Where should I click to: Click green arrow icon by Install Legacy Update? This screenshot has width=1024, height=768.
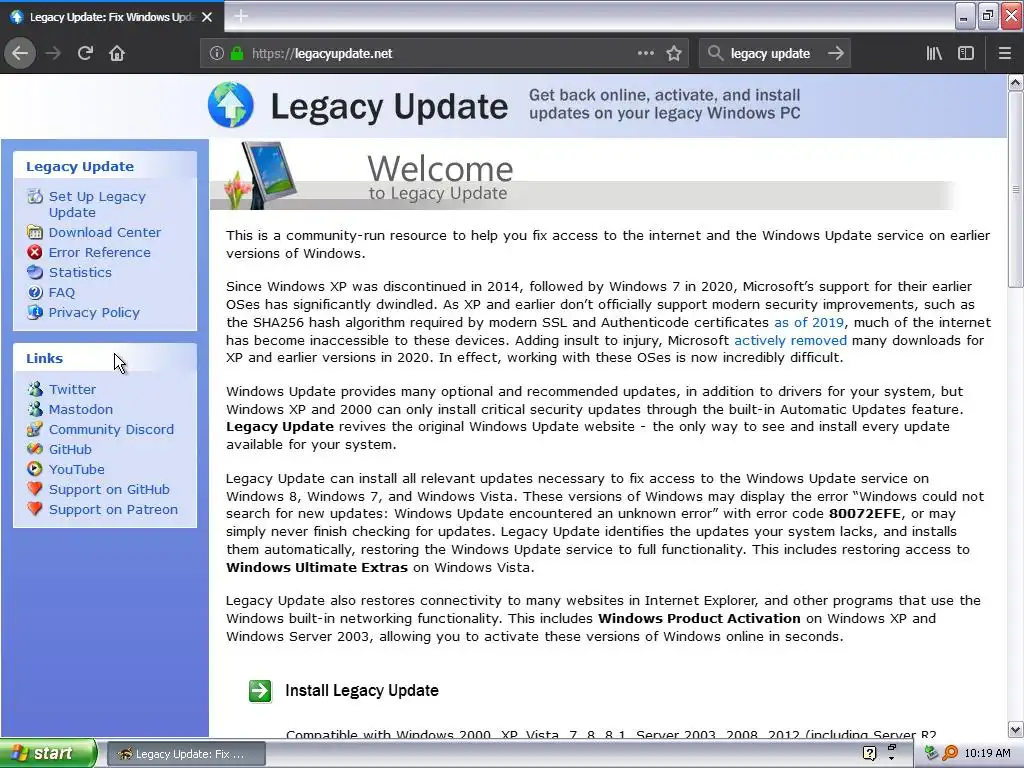coord(260,691)
